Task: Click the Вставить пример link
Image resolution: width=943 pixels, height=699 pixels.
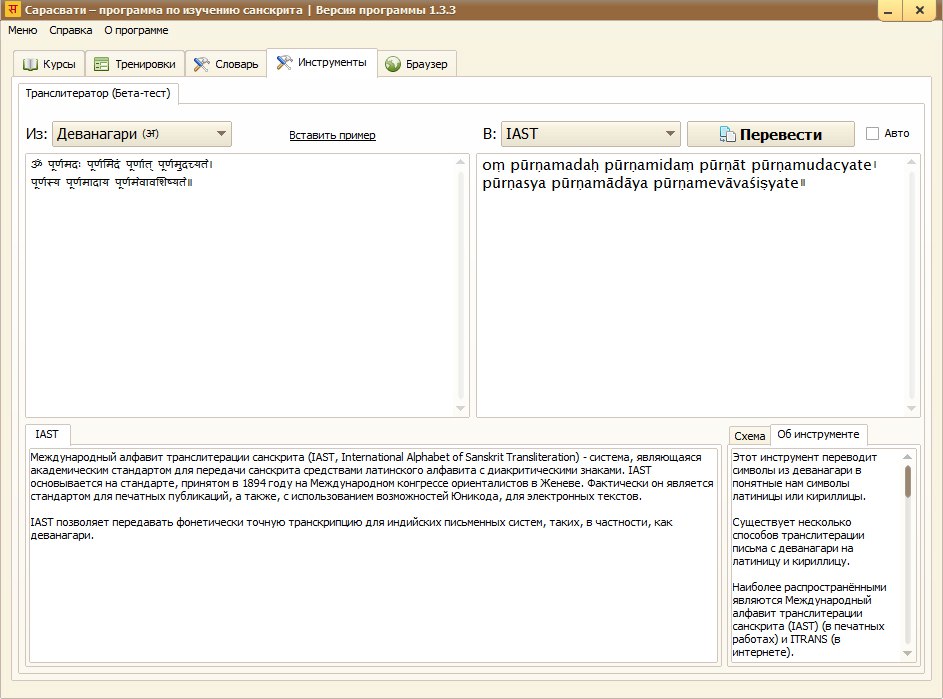Action: 332,135
